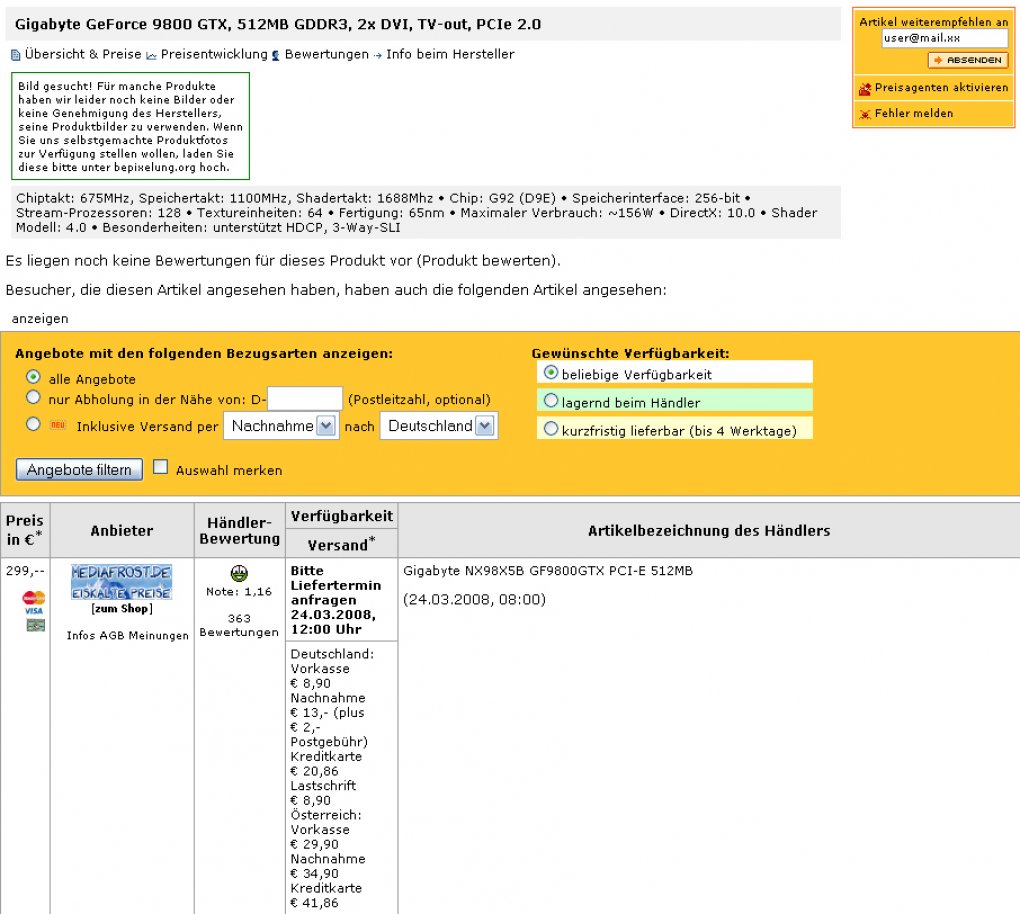Image resolution: width=1020 pixels, height=914 pixels.
Task: Click the MasterCard payment icon
Action: pos(34,597)
